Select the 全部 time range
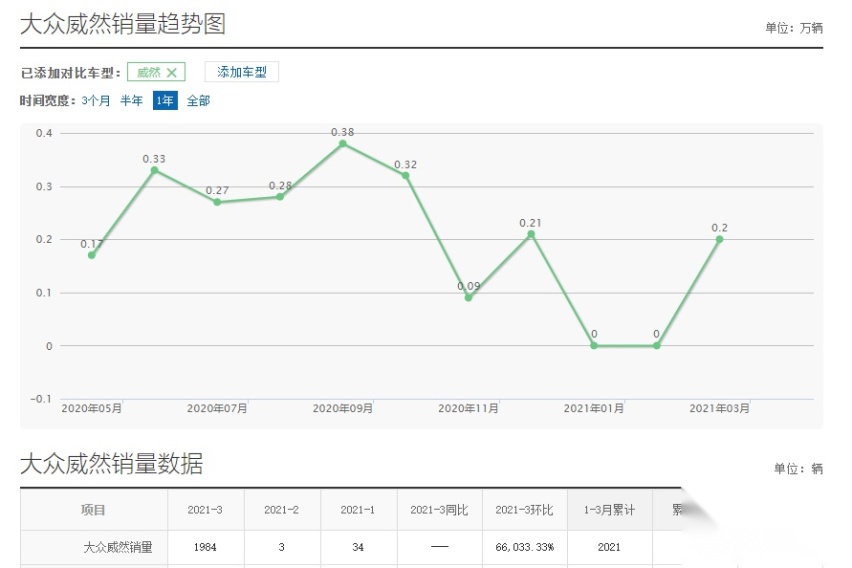Screen dimensions: 852x568 [198, 101]
